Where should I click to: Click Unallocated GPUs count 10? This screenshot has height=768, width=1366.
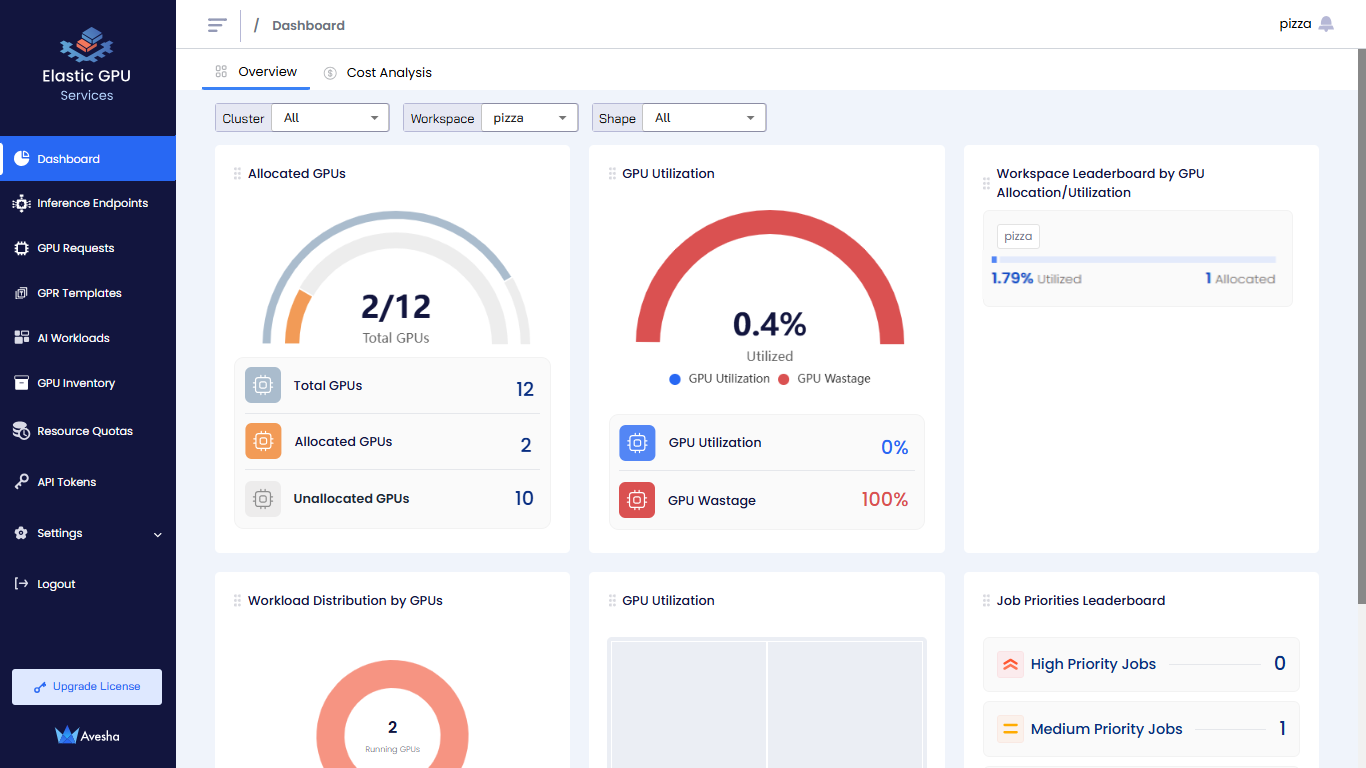524,498
